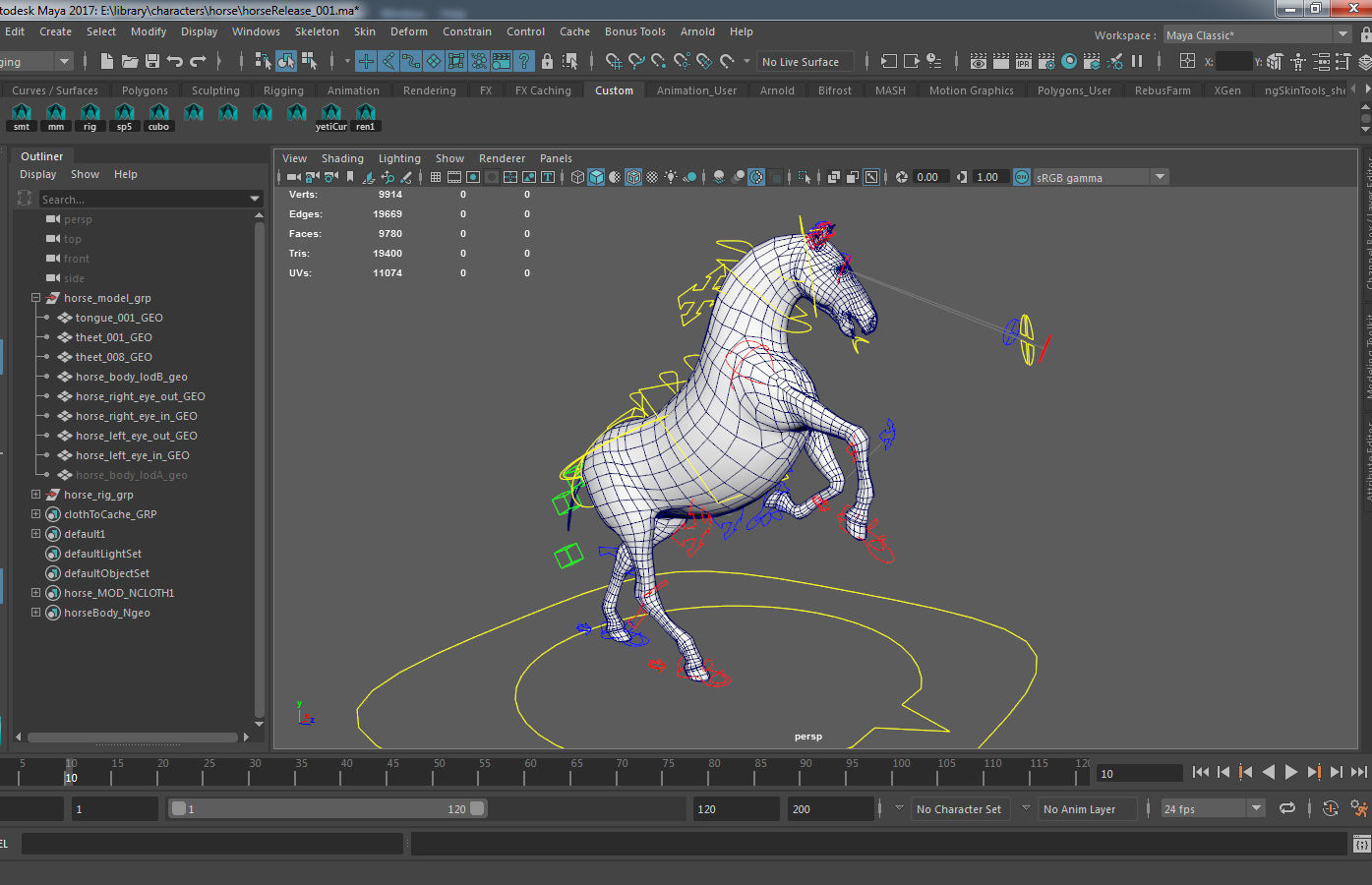Click the ren1 shelf button
This screenshot has height=885, width=1372.
366,117
